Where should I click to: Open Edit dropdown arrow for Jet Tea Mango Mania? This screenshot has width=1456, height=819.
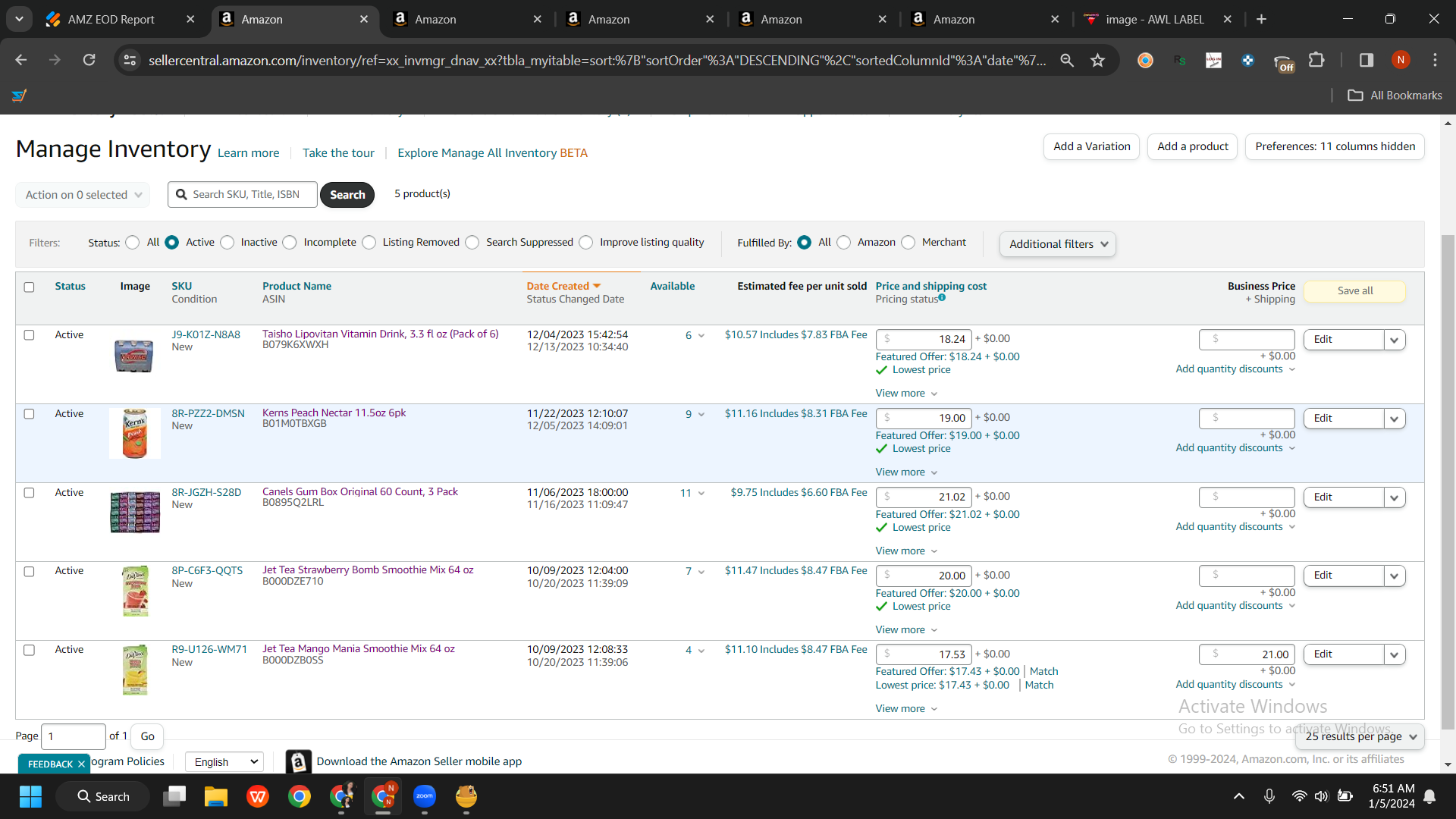click(x=1395, y=654)
